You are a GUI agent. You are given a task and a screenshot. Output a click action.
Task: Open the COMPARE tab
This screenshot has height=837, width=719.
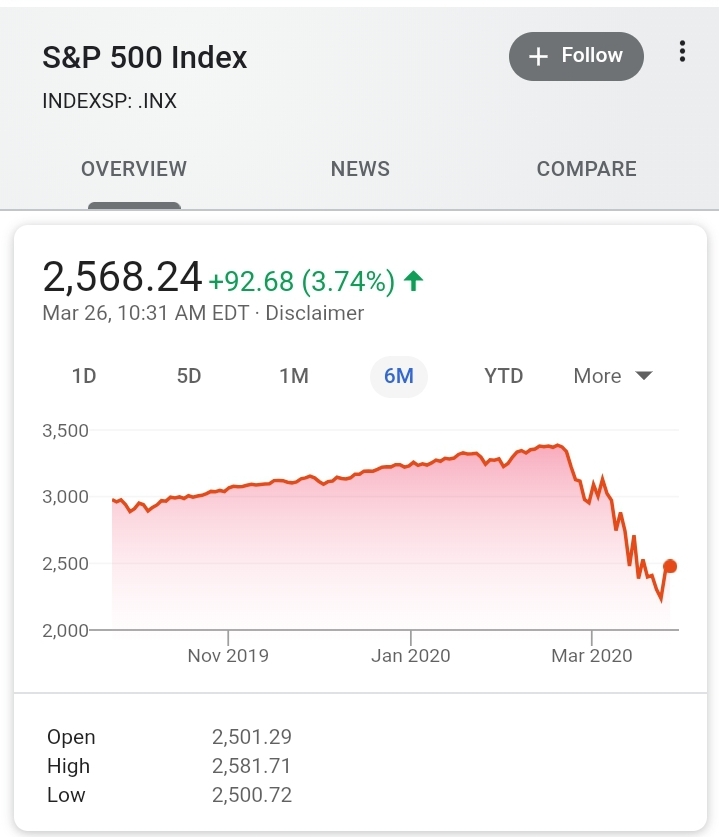(x=587, y=169)
